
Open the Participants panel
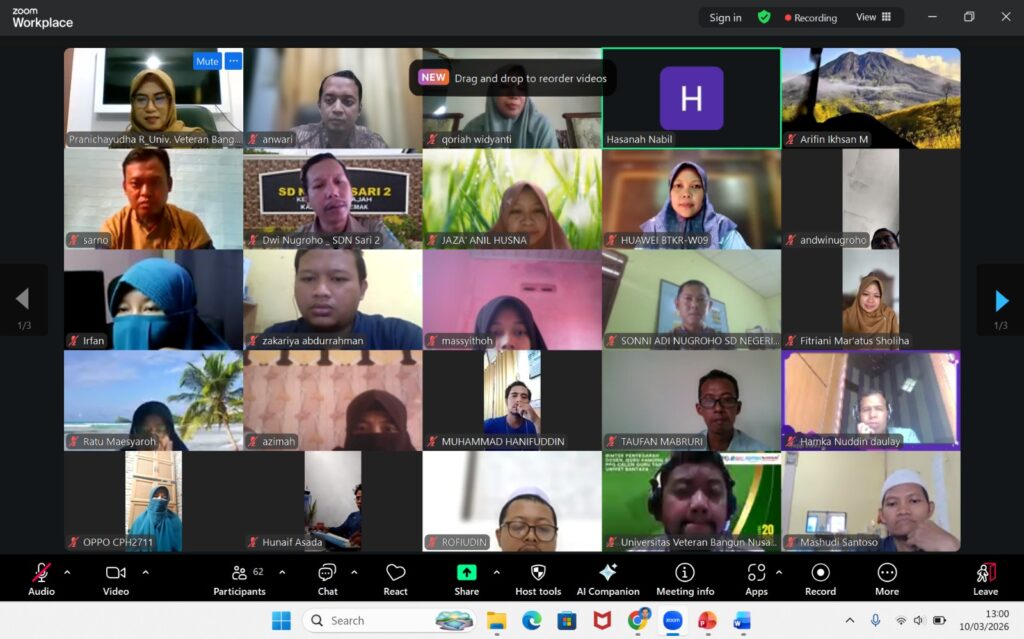pos(240,578)
